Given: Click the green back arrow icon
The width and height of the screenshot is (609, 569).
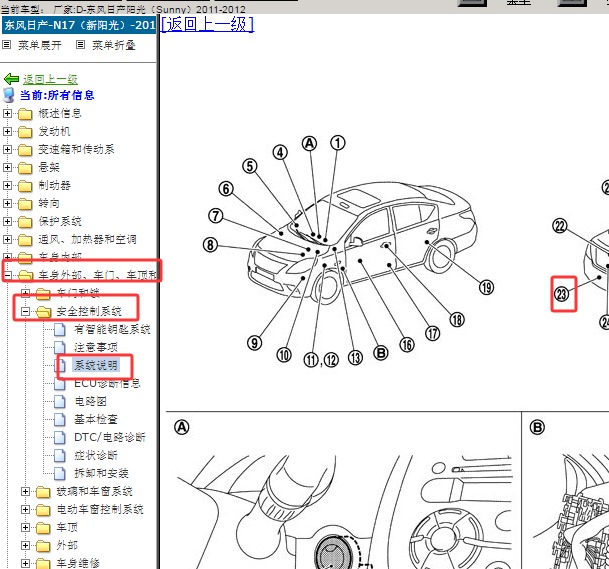Looking at the screenshot, I should point(11,79).
